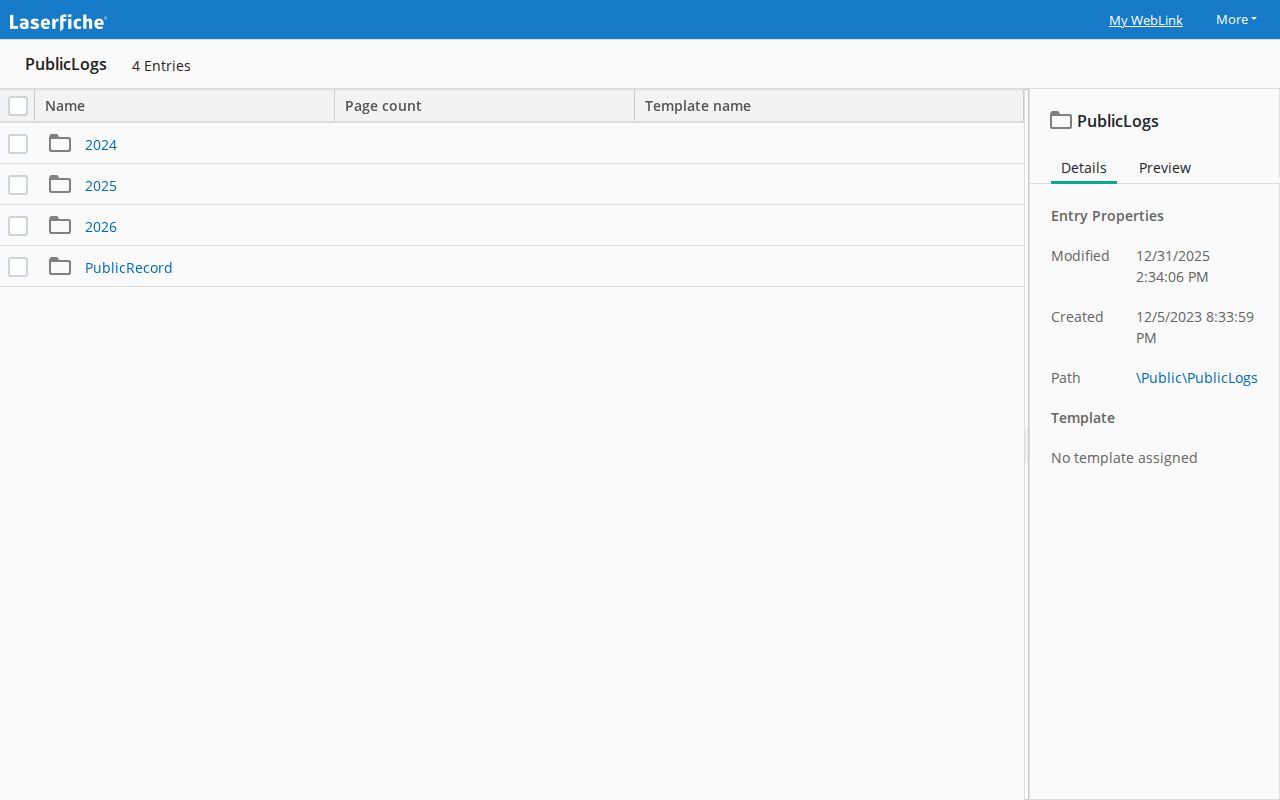Open the 2025 folder link
This screenshot has height=800, width=1280.
tap(101, 186)
